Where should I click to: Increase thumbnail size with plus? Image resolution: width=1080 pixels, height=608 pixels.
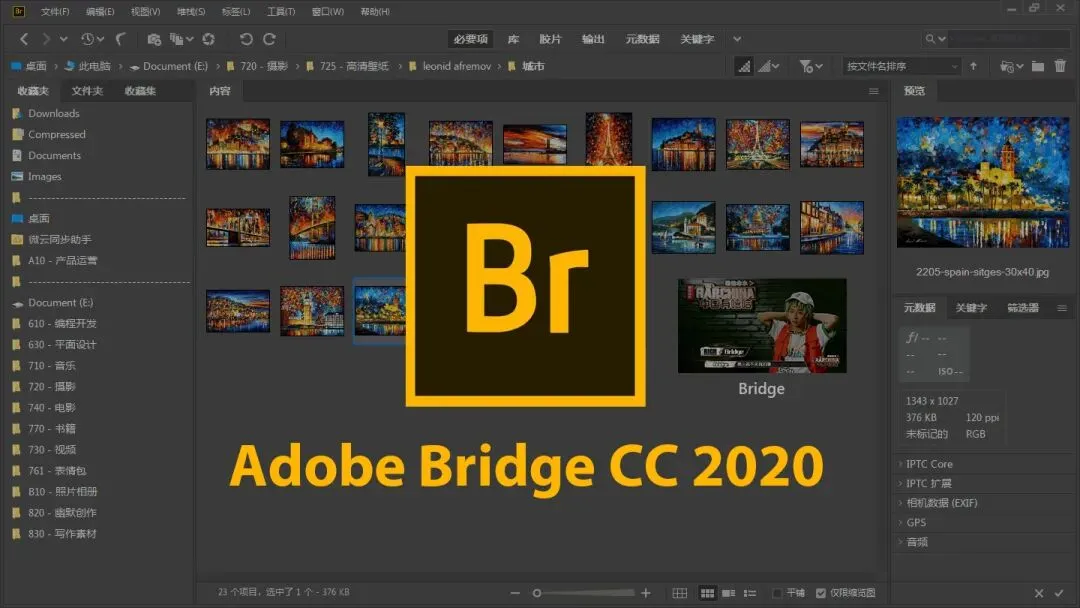coord(645,593)
